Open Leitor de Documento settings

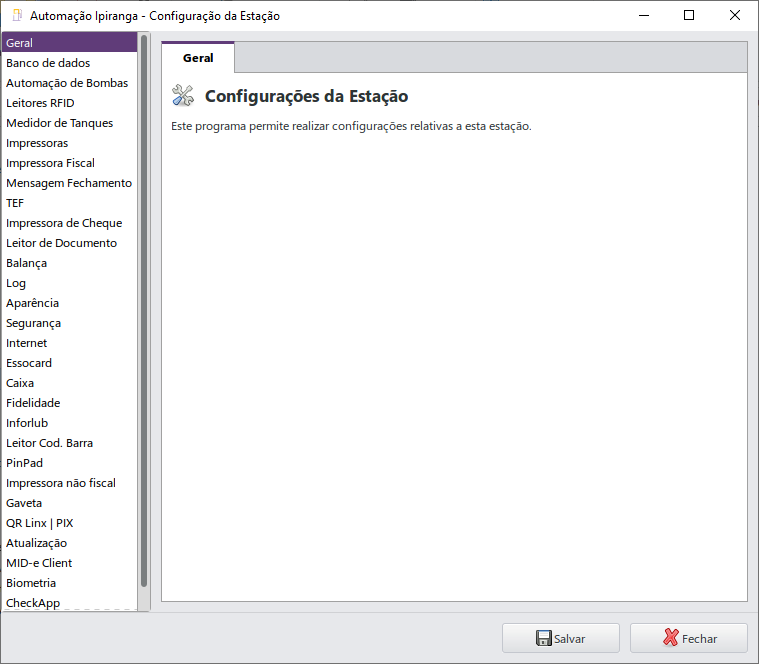[x=70, y=243]
